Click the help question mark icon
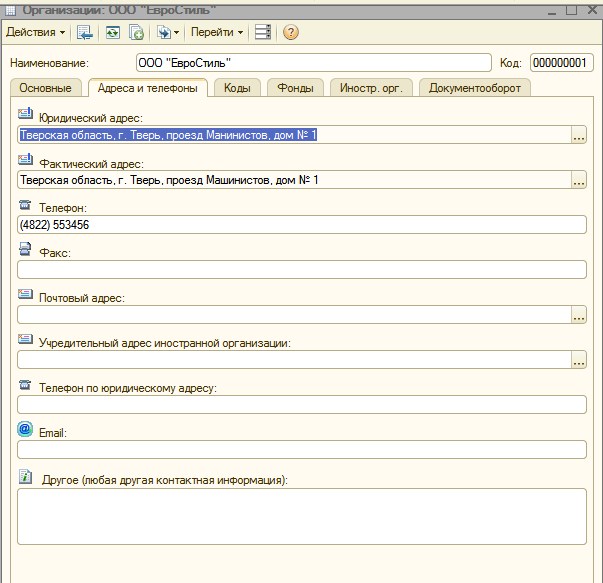603x583 pixels. pyautogui.click(x=291, y=32)
